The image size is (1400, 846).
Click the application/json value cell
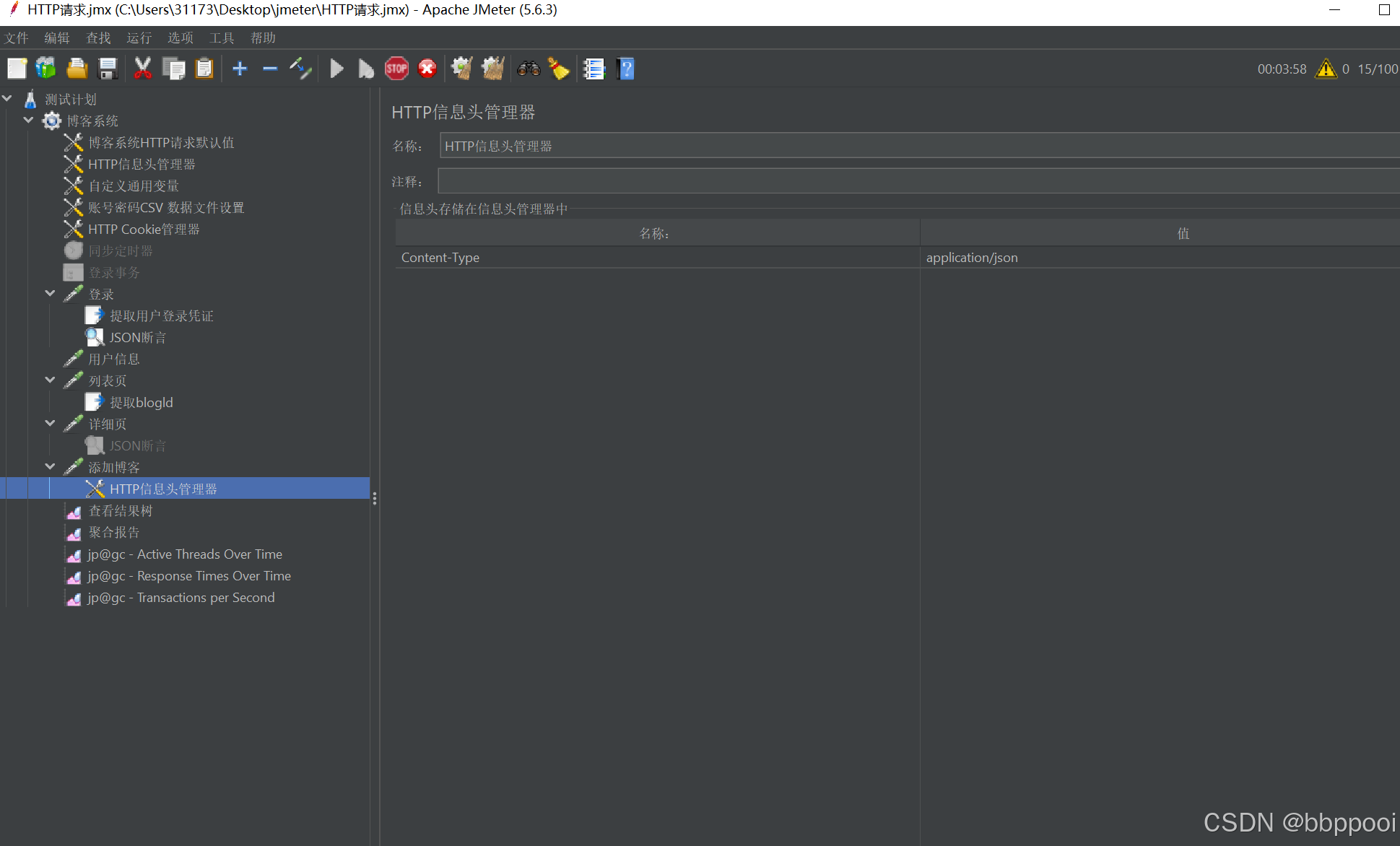click(x=971, y=258)
